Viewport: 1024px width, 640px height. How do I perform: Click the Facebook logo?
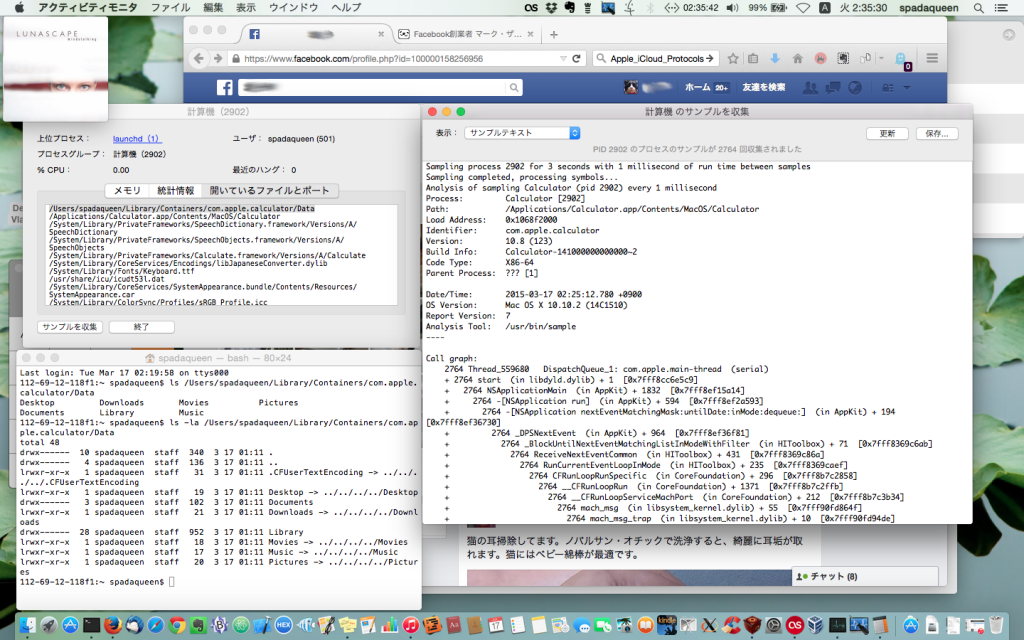[x=225, y=87]
